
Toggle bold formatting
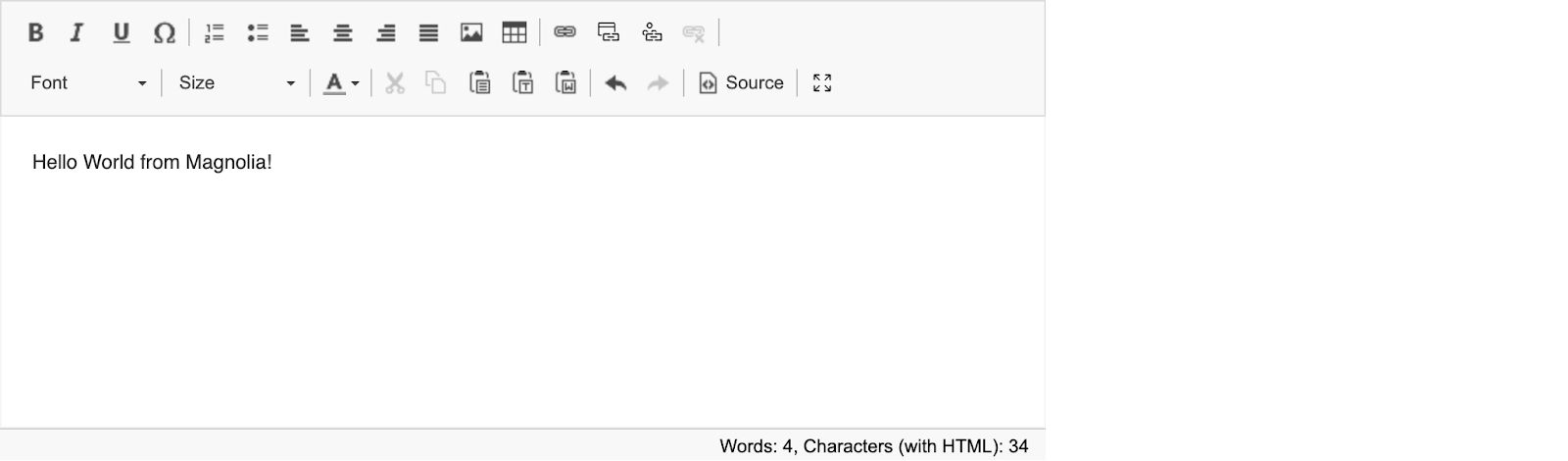click(x=35, y=32)
